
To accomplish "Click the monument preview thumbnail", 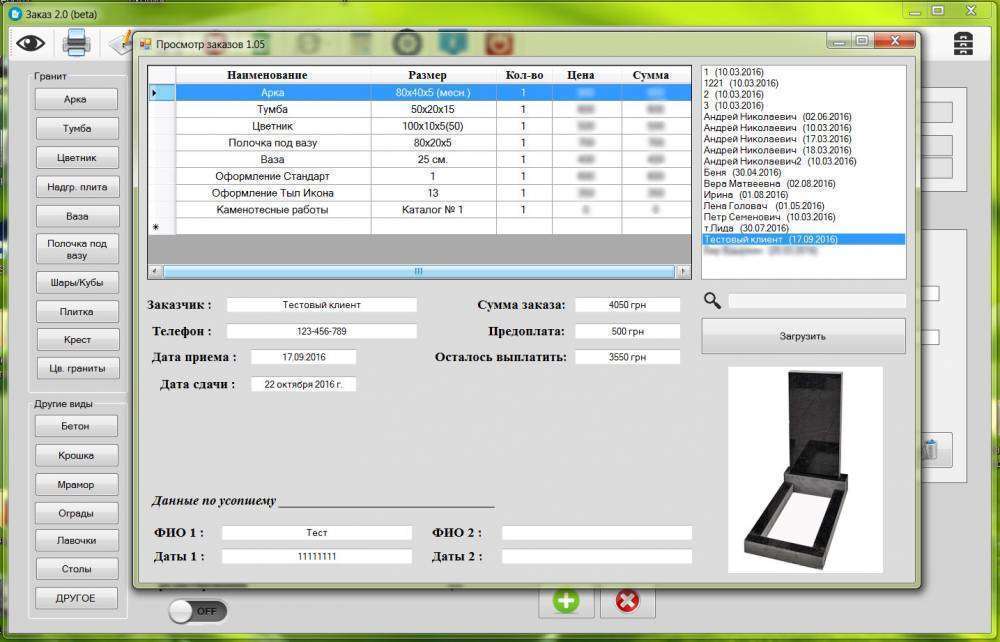I will (805, 470).
